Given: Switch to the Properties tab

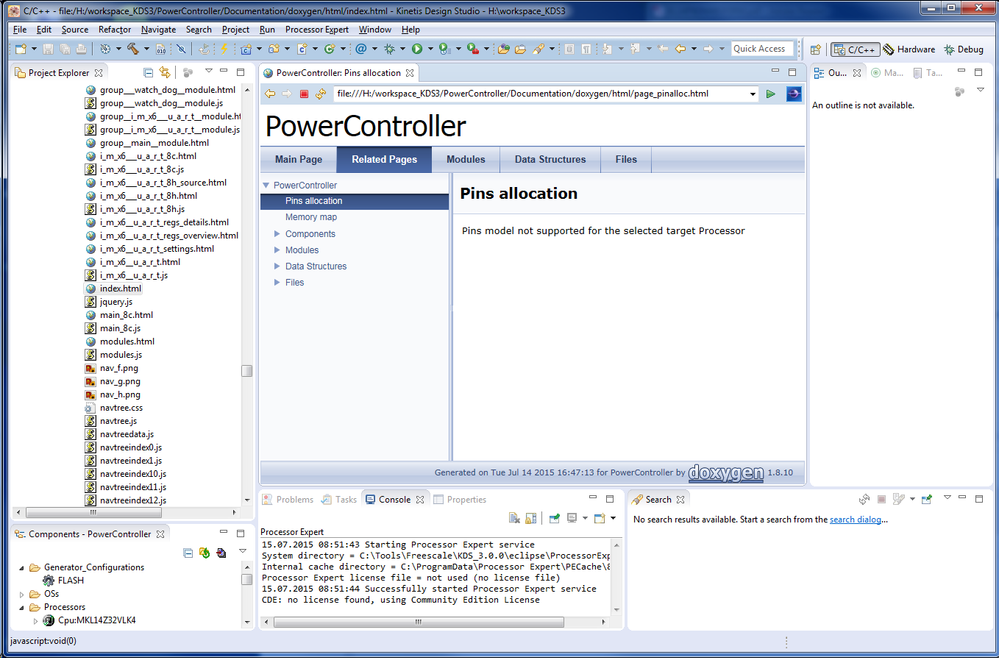Looking at the screenshot, I should click(460, 499).
